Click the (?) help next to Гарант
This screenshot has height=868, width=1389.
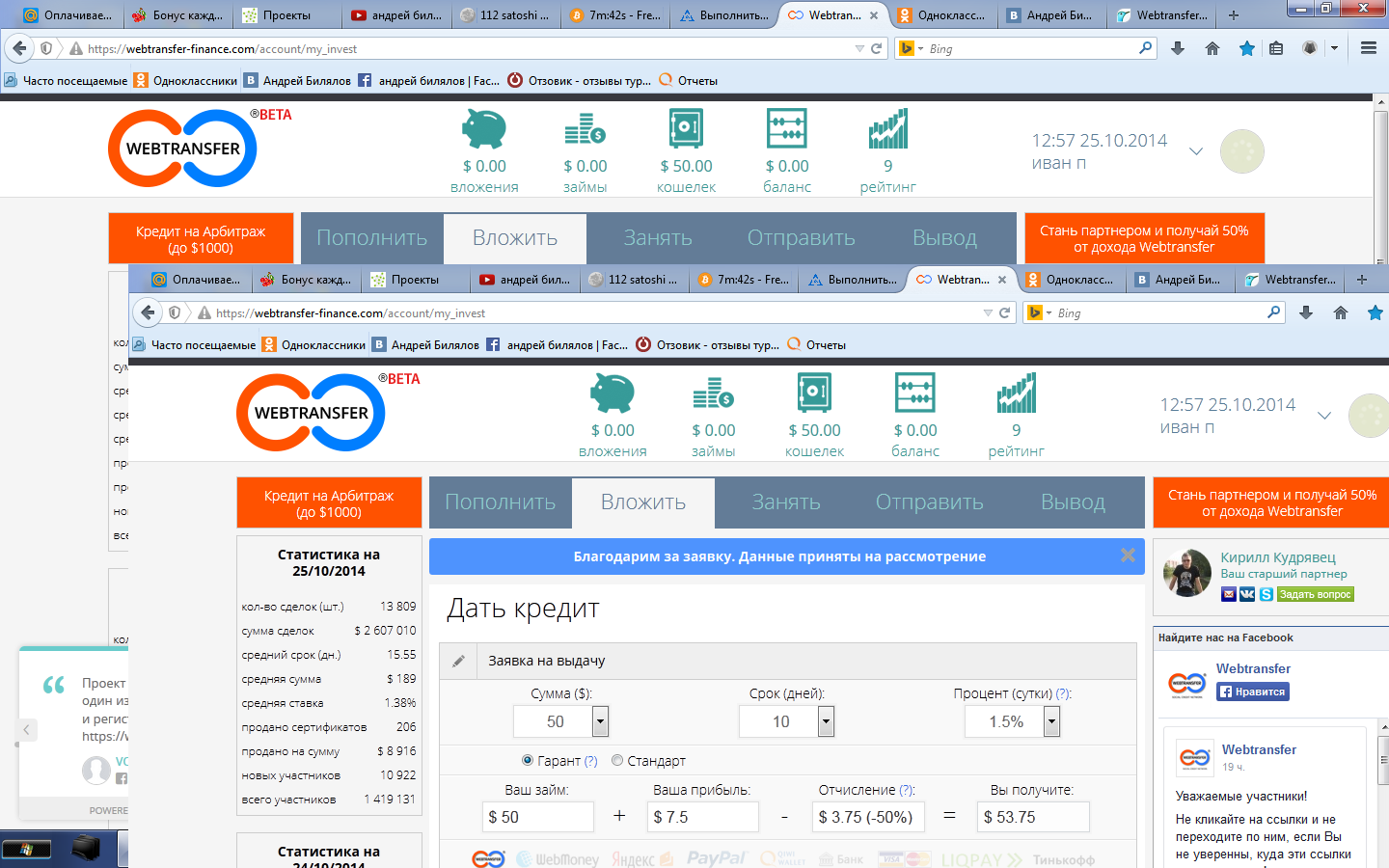pyautogui.click(x=590, y=761)
